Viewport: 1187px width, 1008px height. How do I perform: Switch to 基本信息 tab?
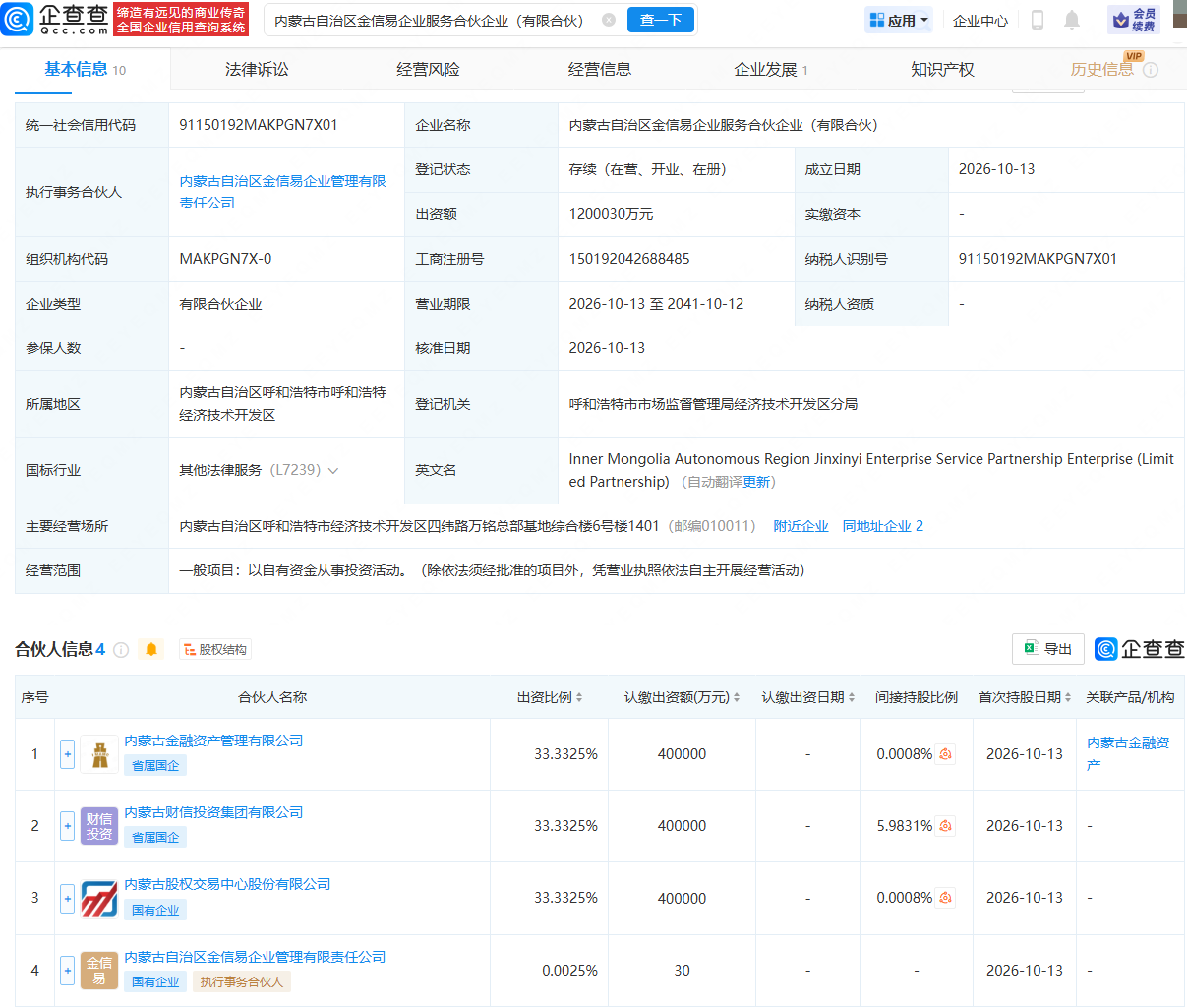pos(86,69)
